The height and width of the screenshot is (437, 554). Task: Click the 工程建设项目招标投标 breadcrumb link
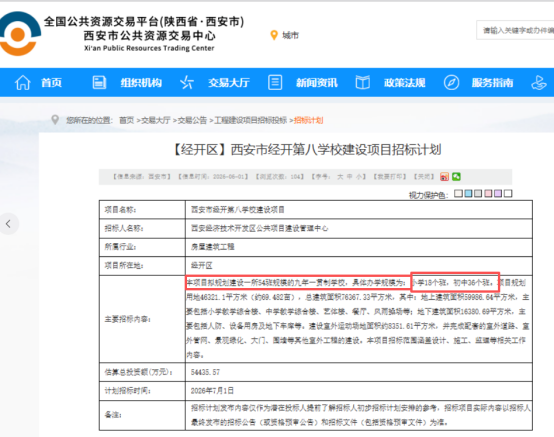[x=251, y=120]
